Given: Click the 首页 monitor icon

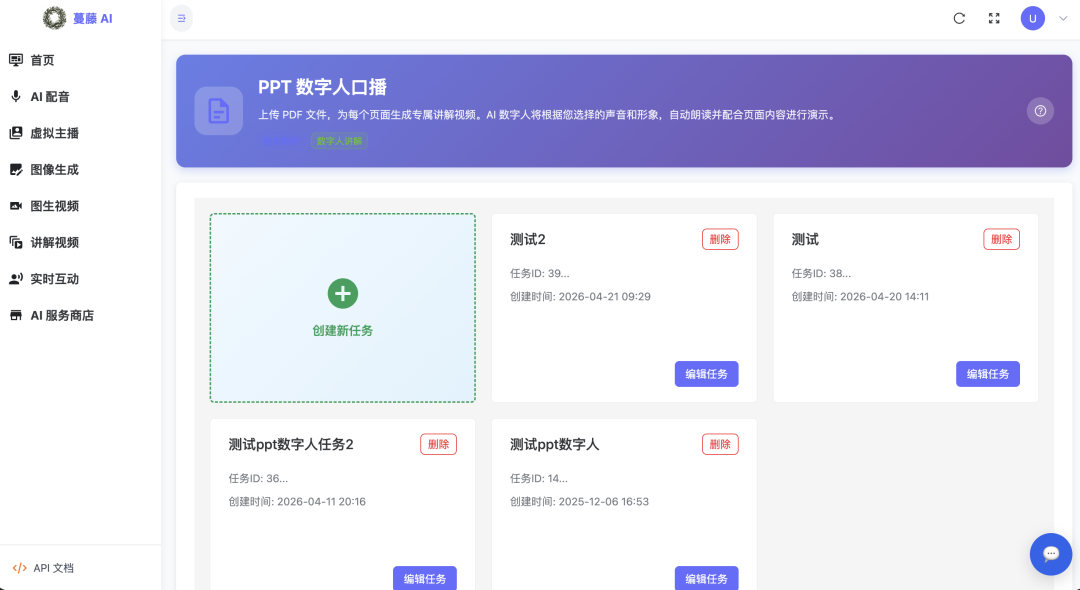Looking at the screenshot, I should click(16, 60).
